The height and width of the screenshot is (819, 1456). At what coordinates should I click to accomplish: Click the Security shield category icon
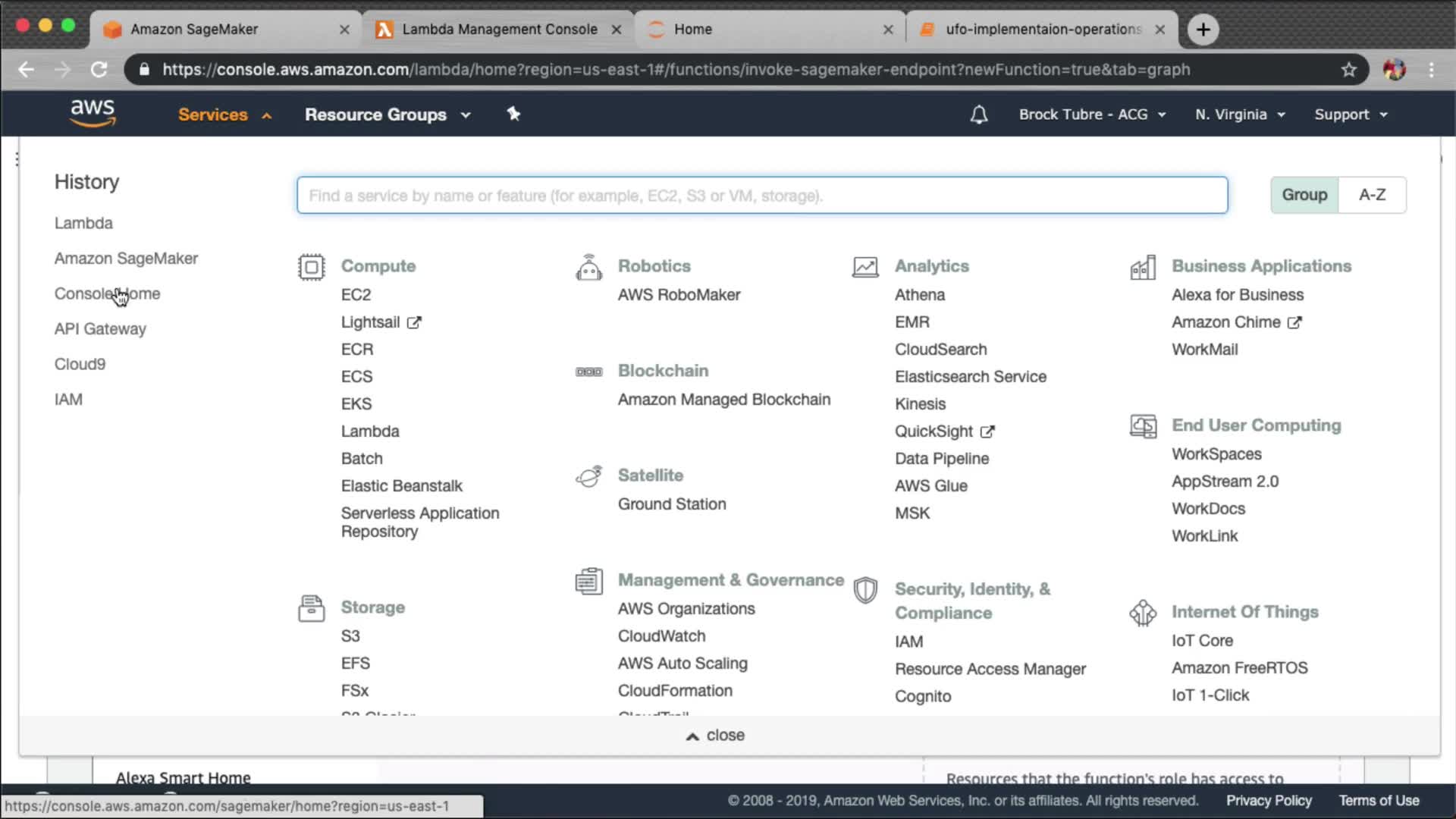[865, 591]
